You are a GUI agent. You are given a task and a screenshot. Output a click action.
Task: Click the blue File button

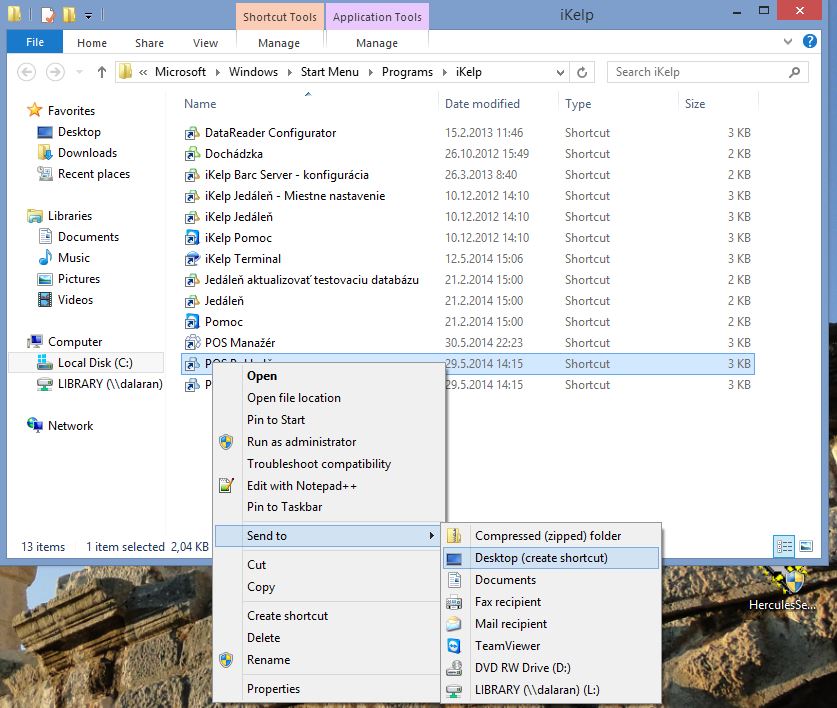pos(34,43)
